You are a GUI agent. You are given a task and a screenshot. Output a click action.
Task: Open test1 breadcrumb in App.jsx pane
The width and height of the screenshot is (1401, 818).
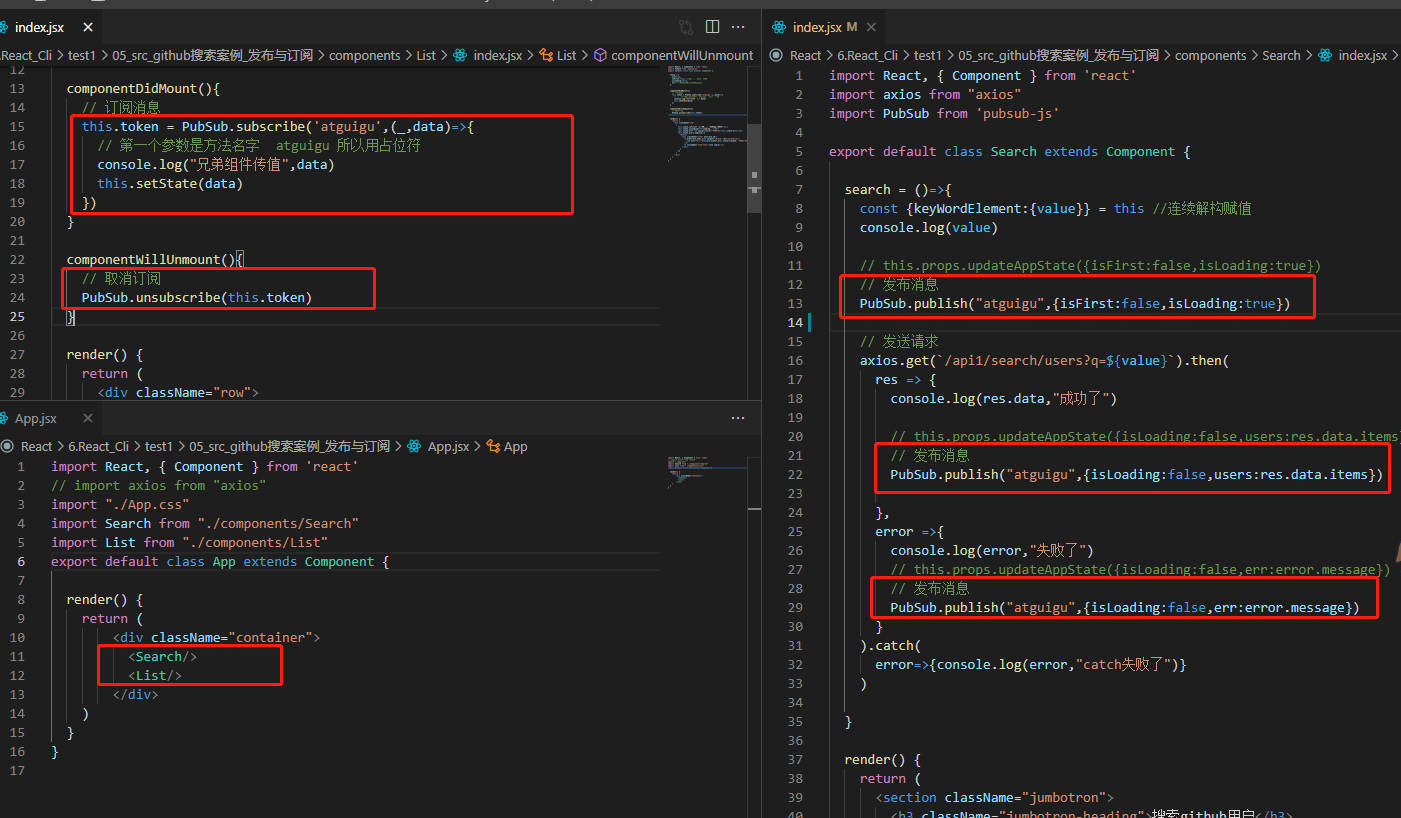tap(159, 446)
